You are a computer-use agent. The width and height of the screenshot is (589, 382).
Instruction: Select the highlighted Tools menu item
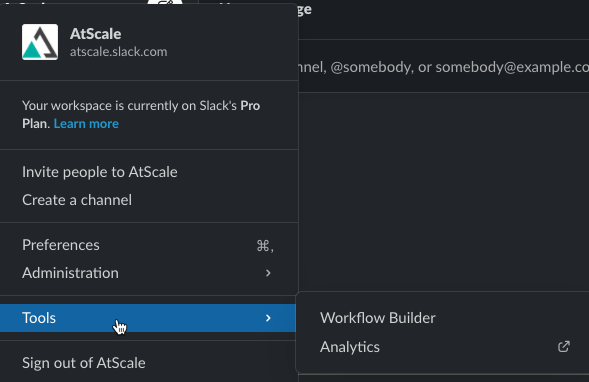coord(148,318)
